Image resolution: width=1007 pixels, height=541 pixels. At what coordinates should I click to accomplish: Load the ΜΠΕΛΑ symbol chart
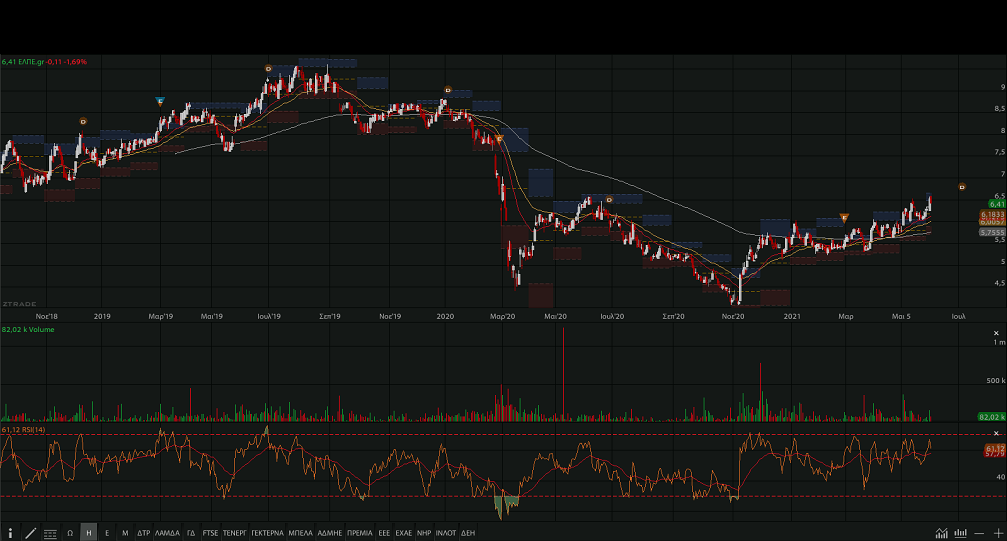tap(300, 533)
